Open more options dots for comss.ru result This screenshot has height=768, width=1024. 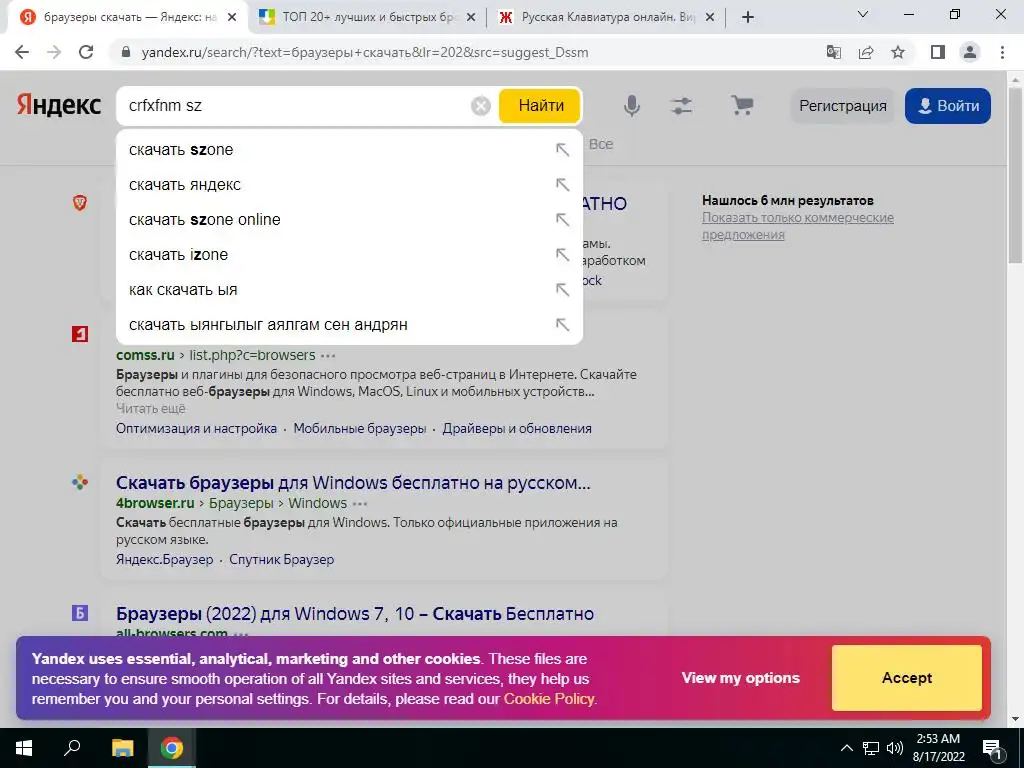[x=328, y=356]
